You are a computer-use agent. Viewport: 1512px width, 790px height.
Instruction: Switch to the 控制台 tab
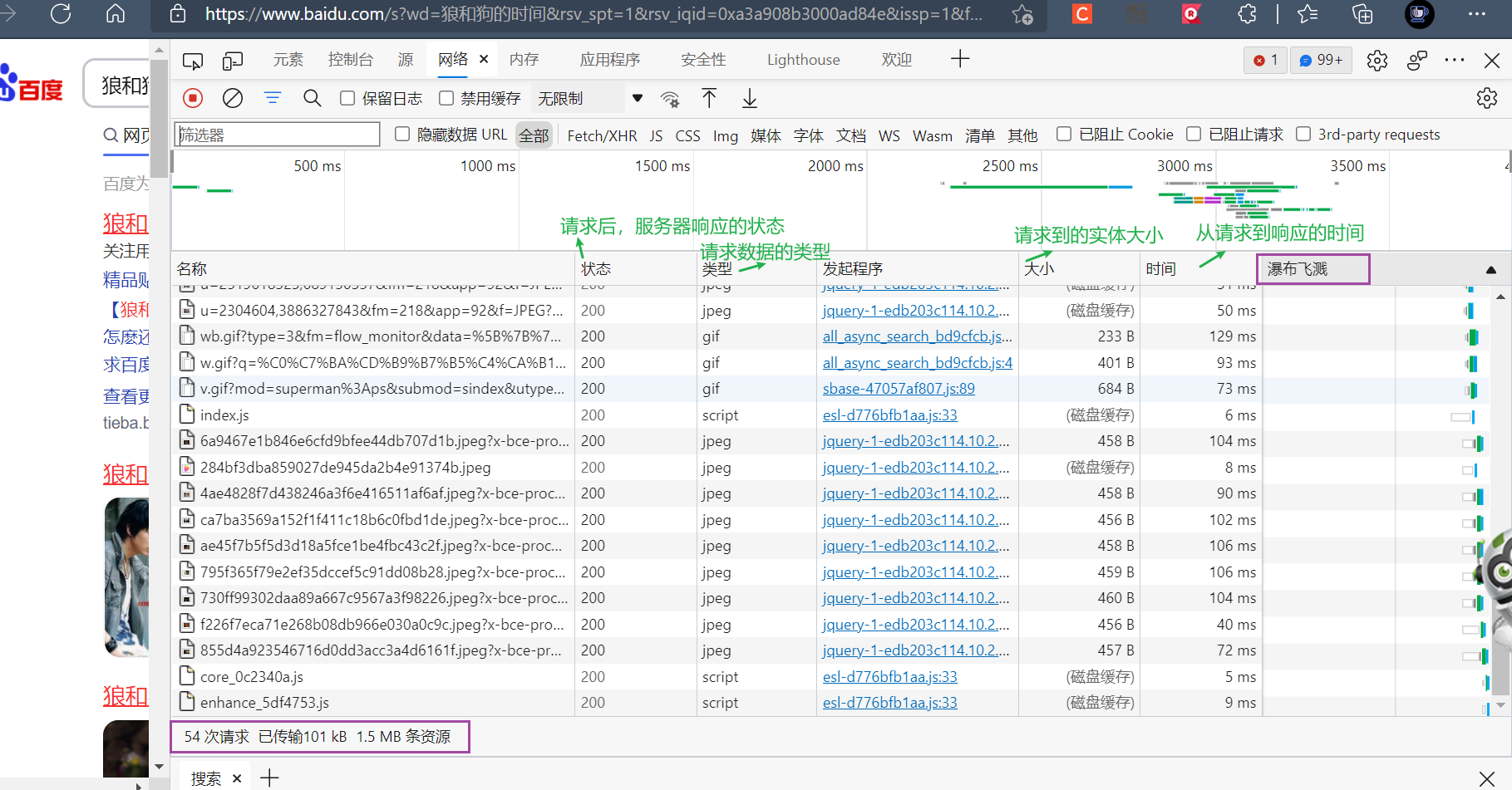[351, 60]
